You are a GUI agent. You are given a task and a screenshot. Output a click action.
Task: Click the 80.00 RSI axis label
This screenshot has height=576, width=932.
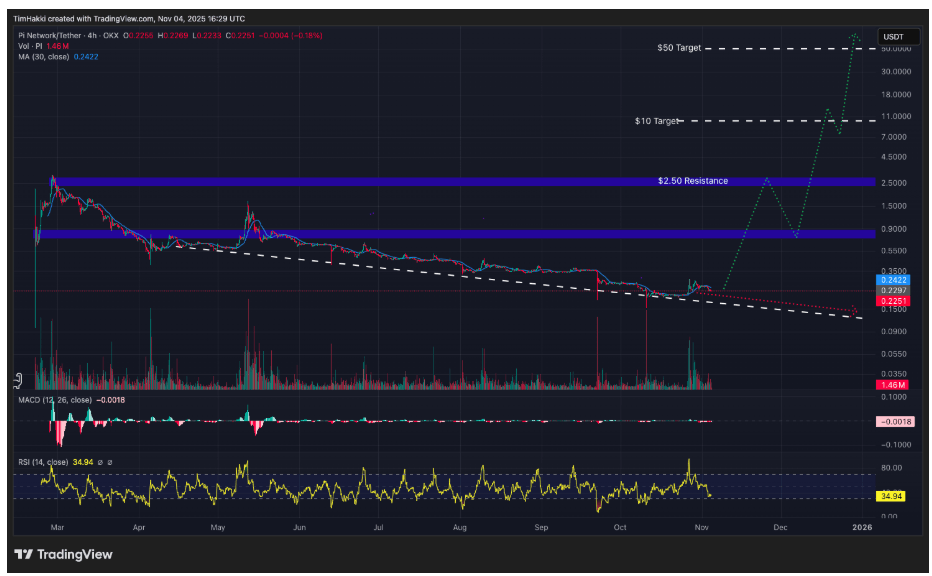click(x=892, y=468)
